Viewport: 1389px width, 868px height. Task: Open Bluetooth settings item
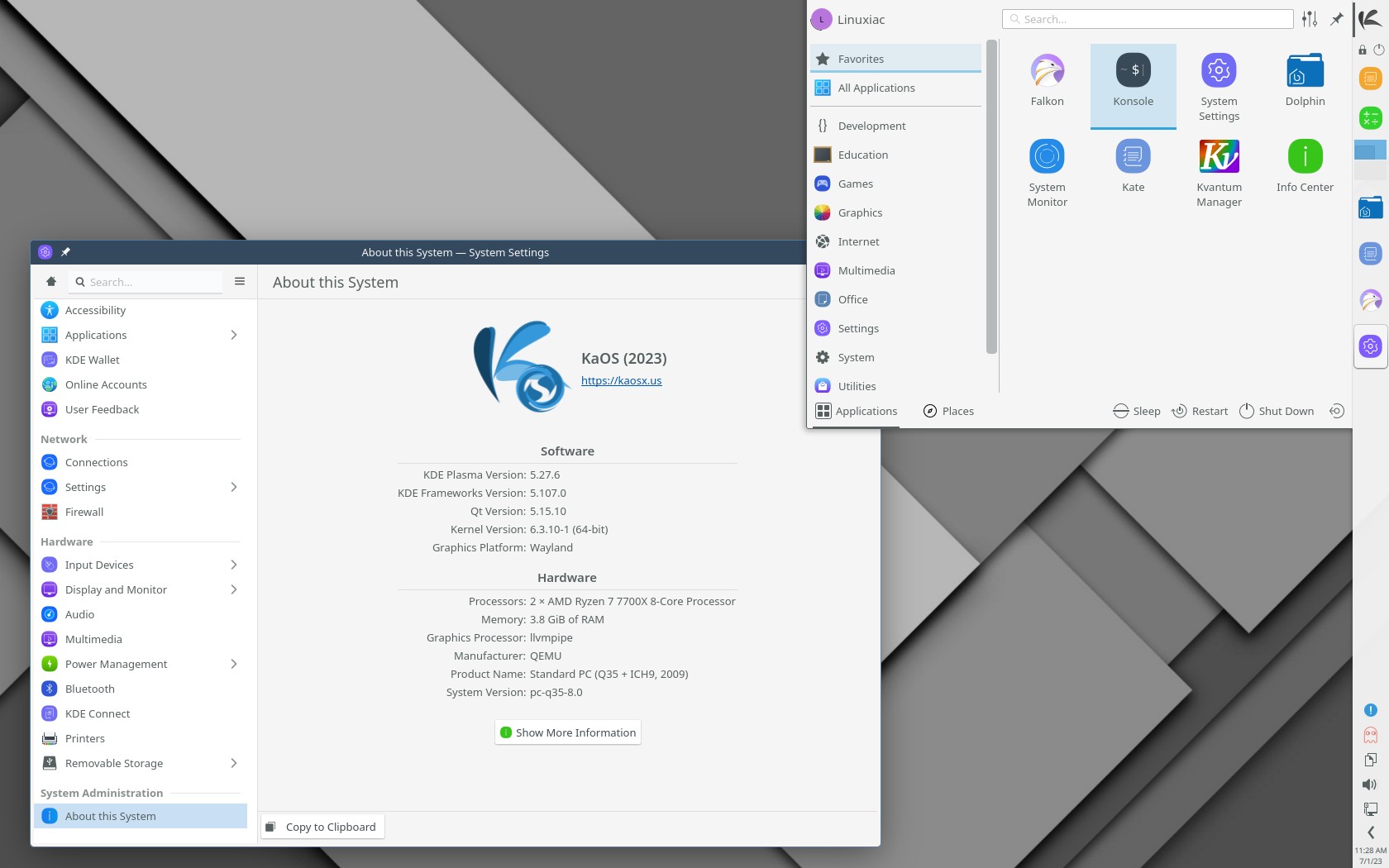tap(141, 689)
